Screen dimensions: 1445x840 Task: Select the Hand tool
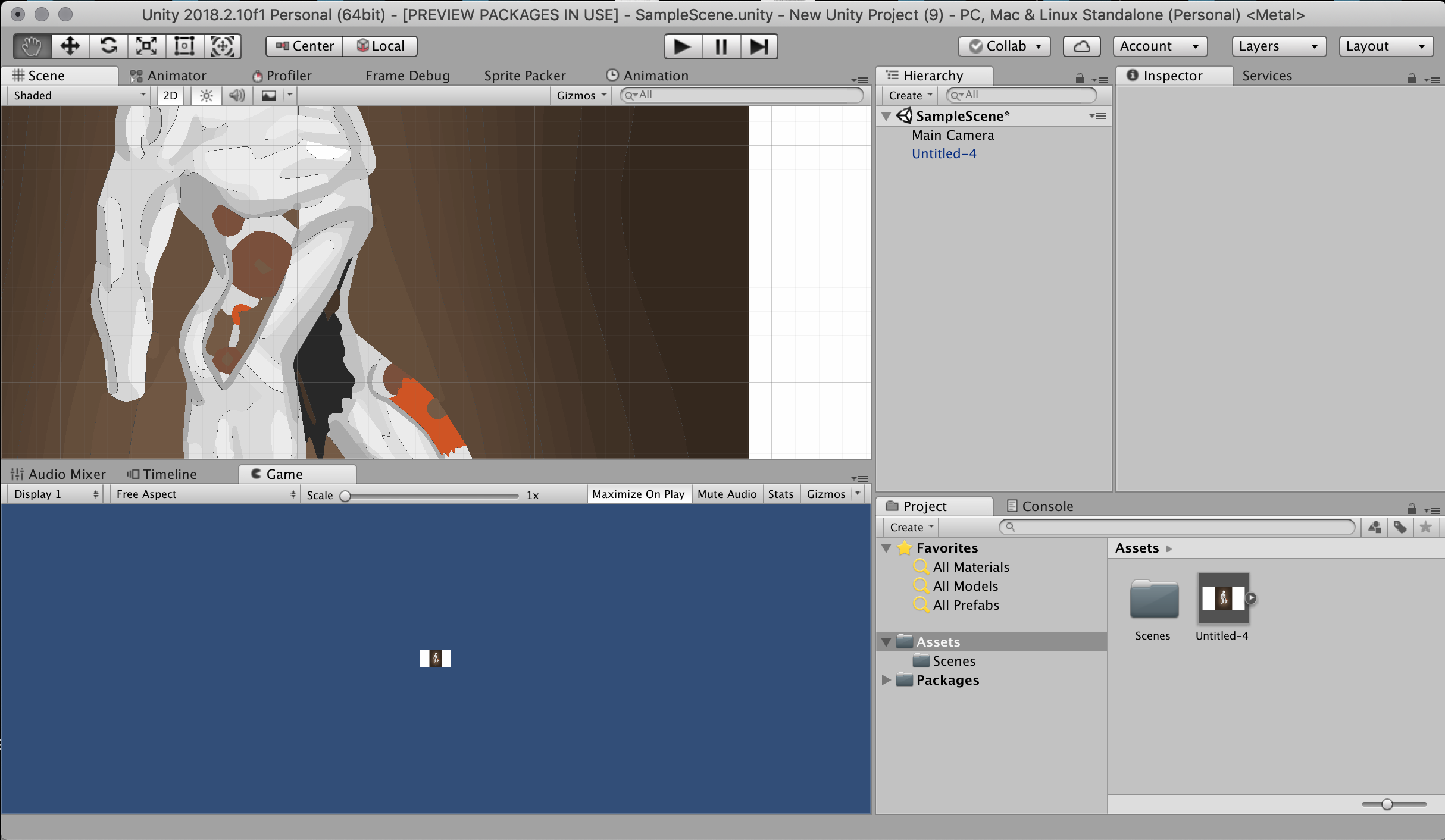click(x=32, y=46)
